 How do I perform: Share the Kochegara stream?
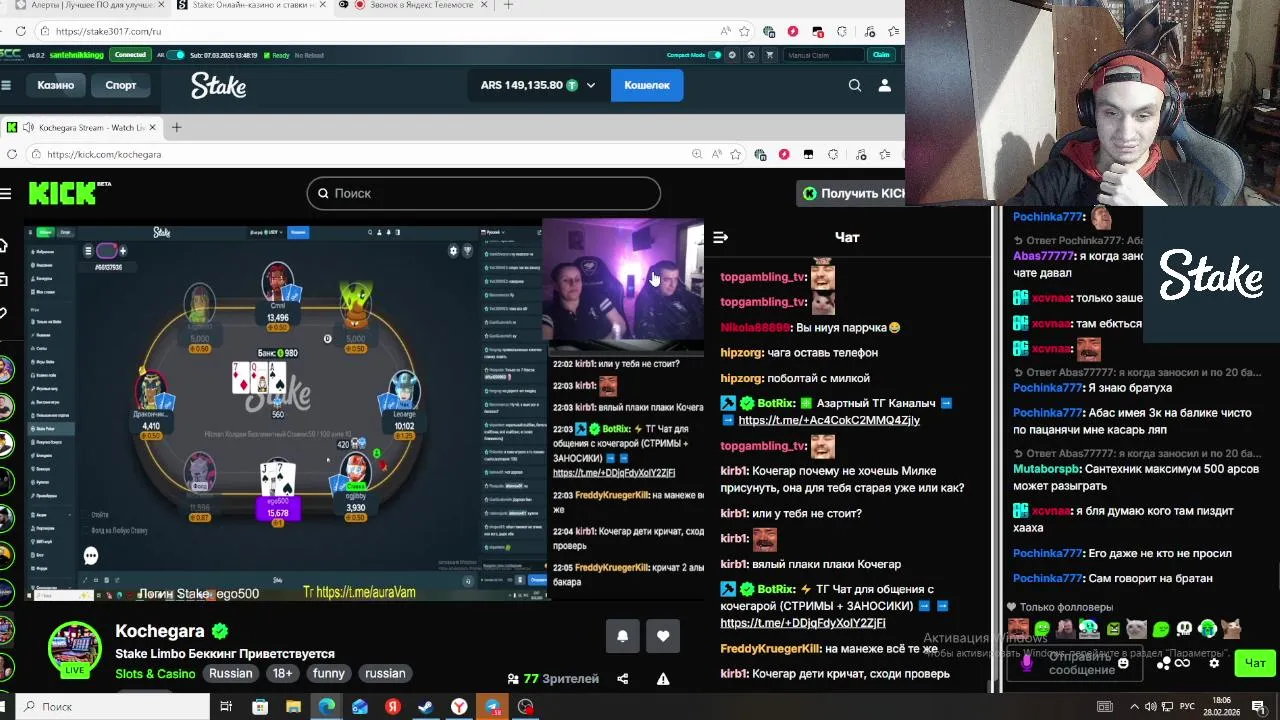[622, 678]
